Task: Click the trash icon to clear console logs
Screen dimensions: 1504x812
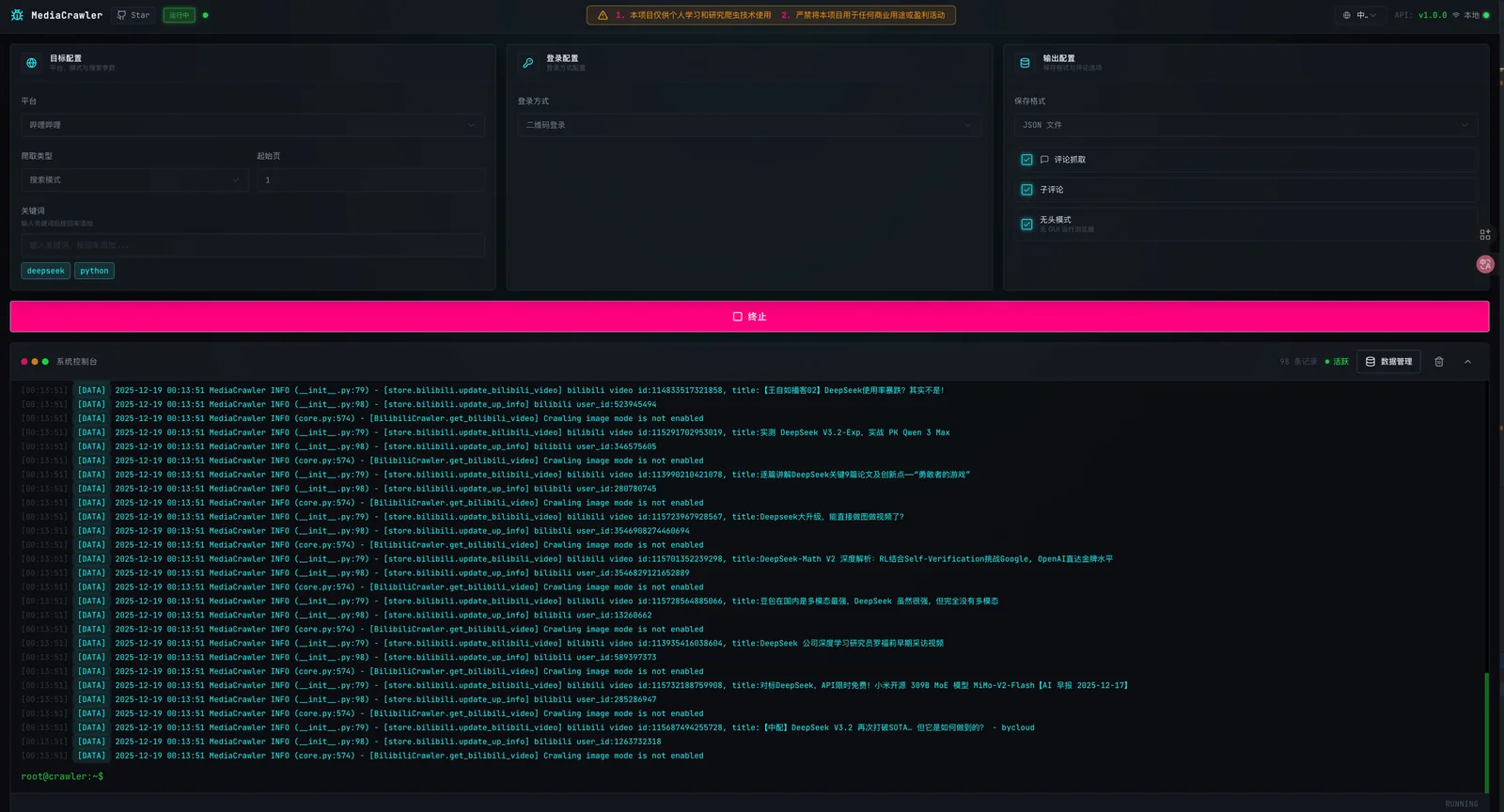Action: click(x=1439, y=362)
